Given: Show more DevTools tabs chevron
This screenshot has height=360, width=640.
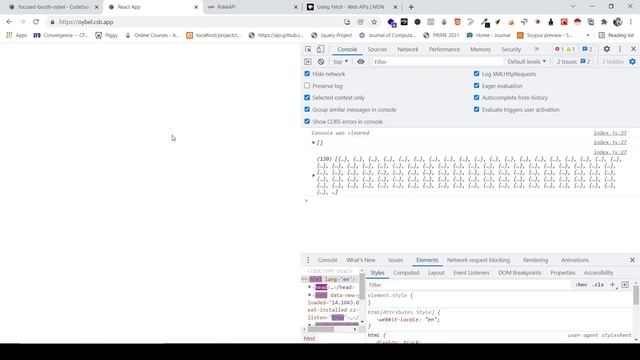Looking at the screenshot, I should [536, 49].
